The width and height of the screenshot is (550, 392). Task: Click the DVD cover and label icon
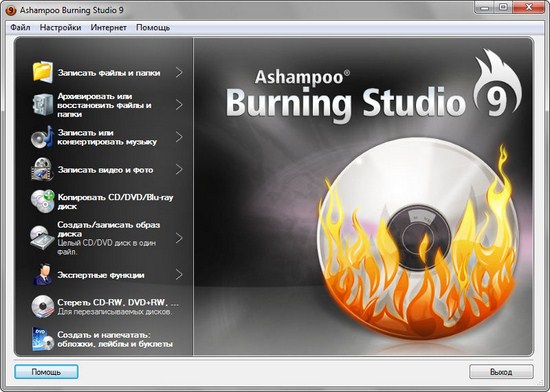(x=43, y=339)
